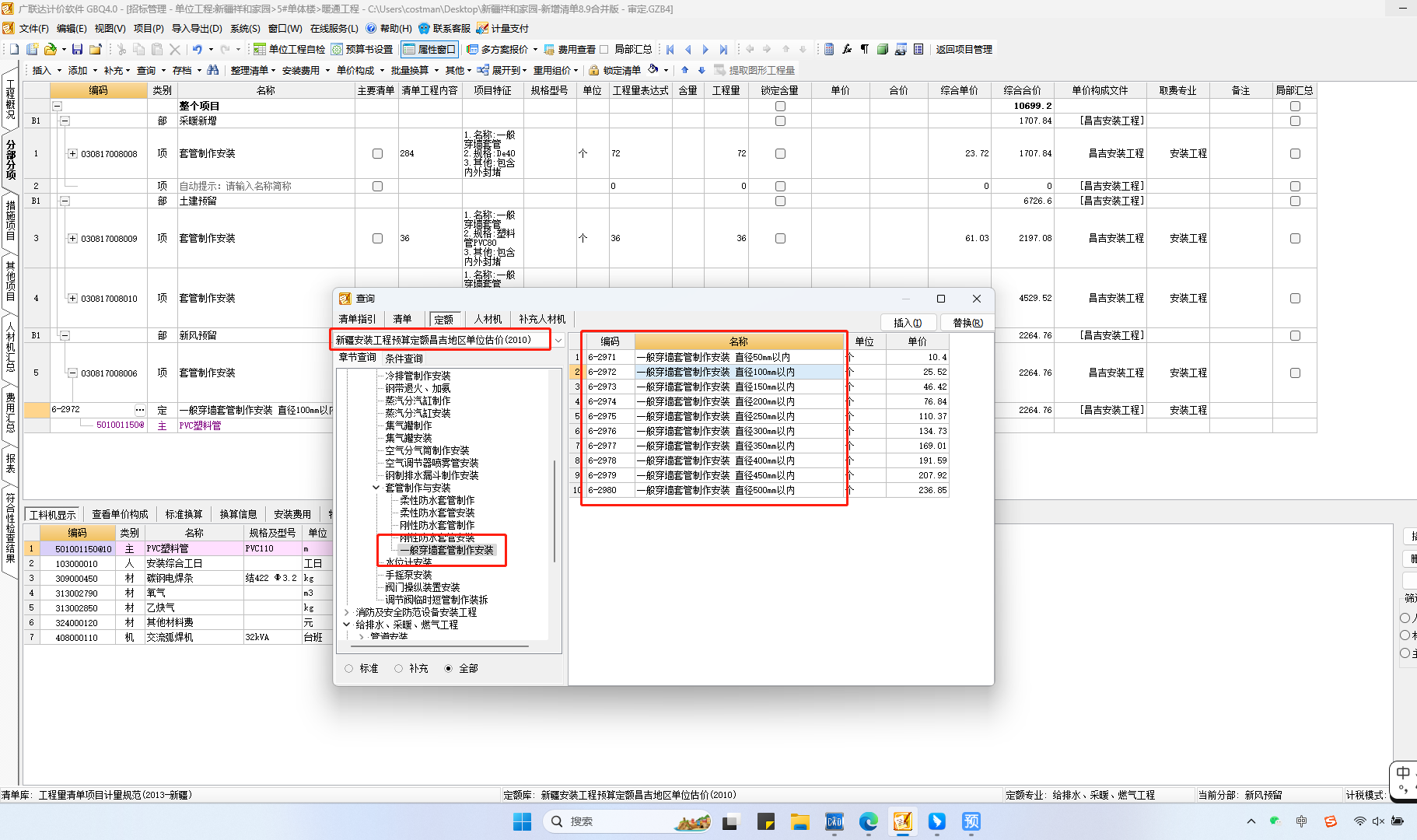Screen dimensions: 1417x840
Task: Open File Explorer from taskbar
Action: (799, 821)
